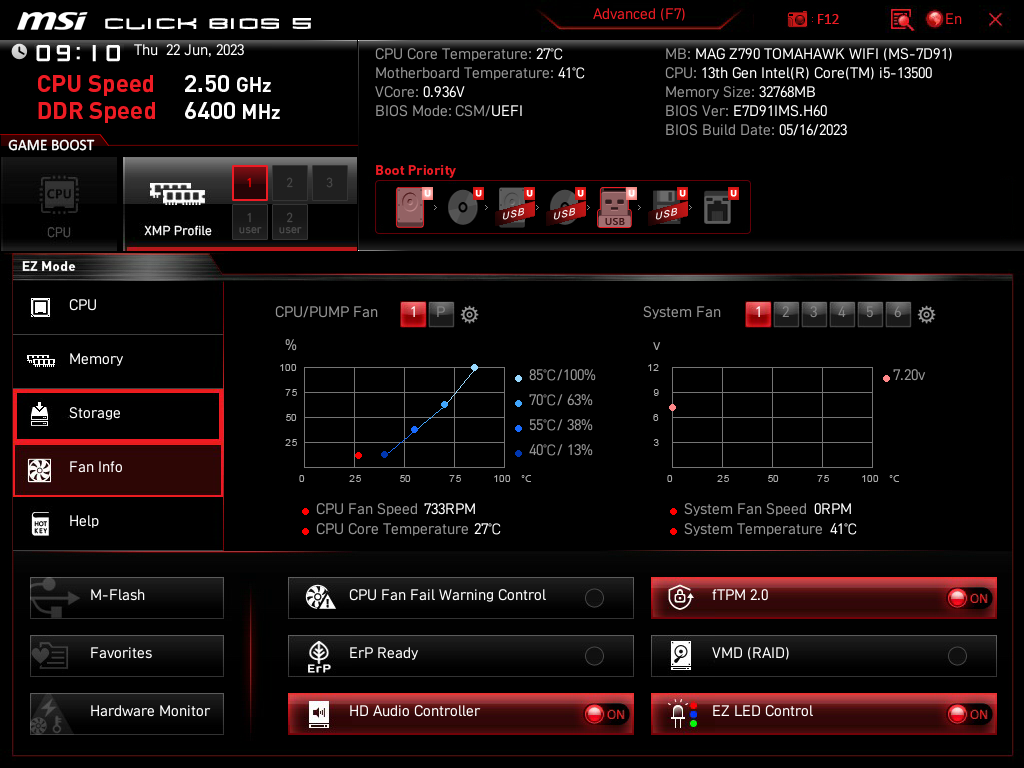Click the date Thu 22 Jun, 2023
Viewport: 1024px width, 768px height.
pos(189,50)
